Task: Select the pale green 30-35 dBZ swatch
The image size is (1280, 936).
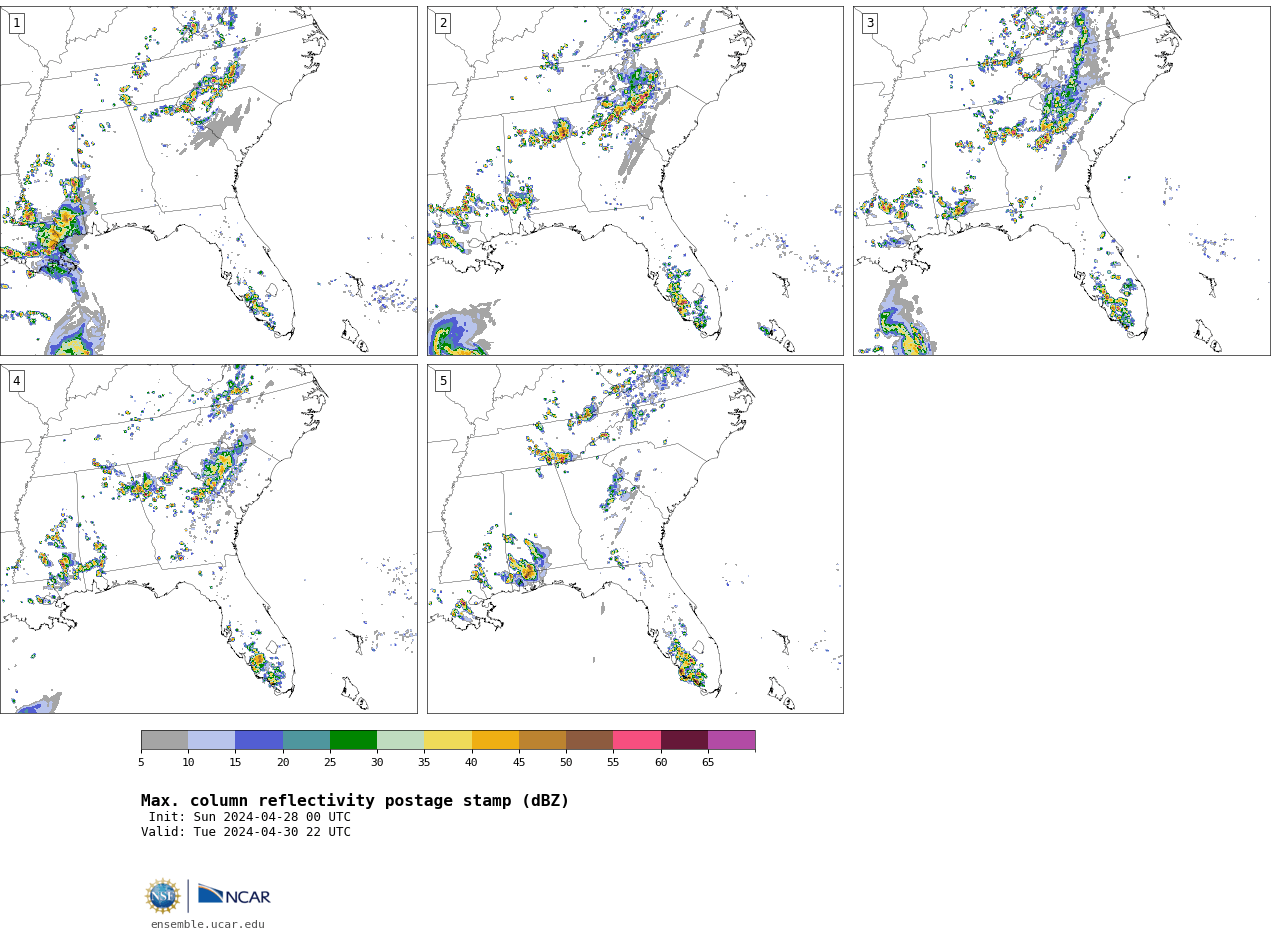Action: 400,740
